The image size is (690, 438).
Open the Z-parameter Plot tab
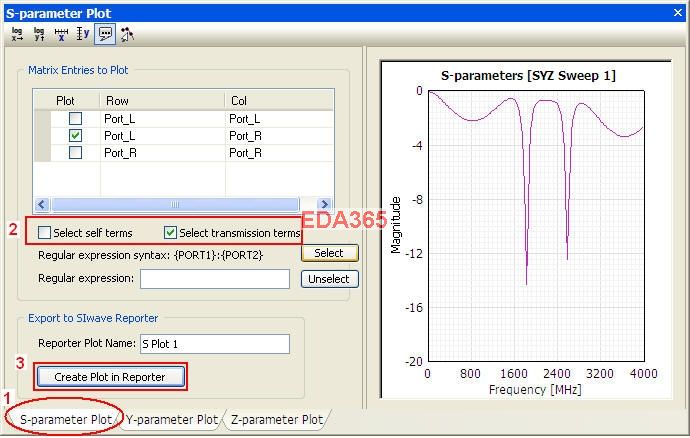(x=277, y=420)
